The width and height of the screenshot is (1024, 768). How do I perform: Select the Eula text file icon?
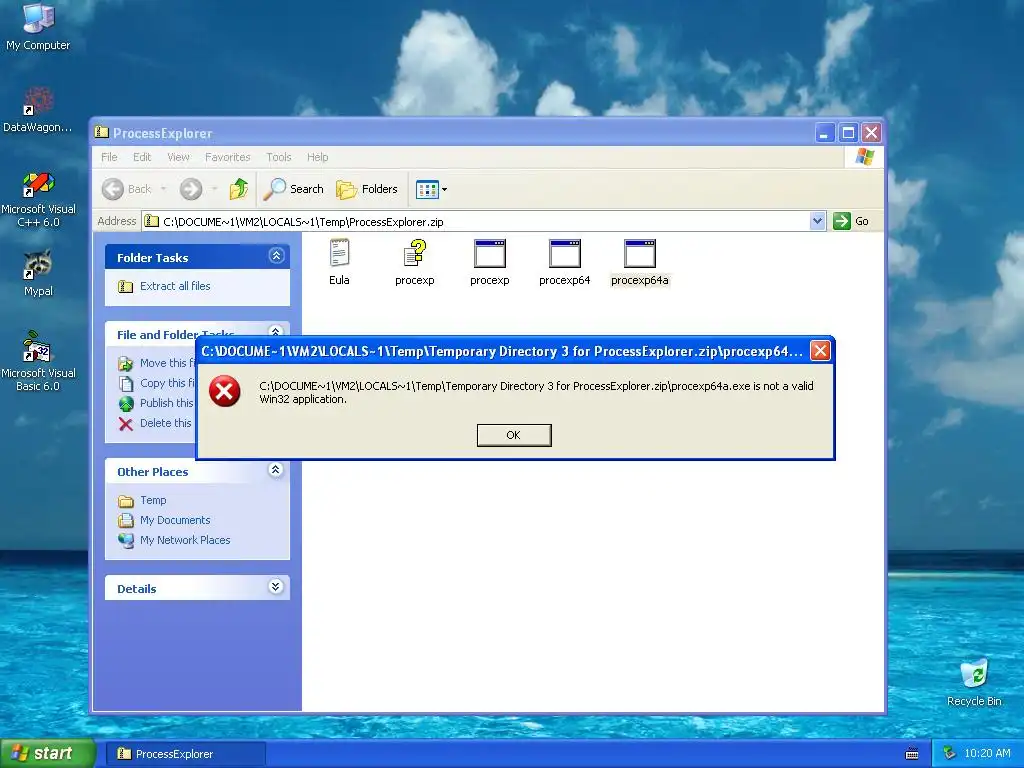(339, 262)
